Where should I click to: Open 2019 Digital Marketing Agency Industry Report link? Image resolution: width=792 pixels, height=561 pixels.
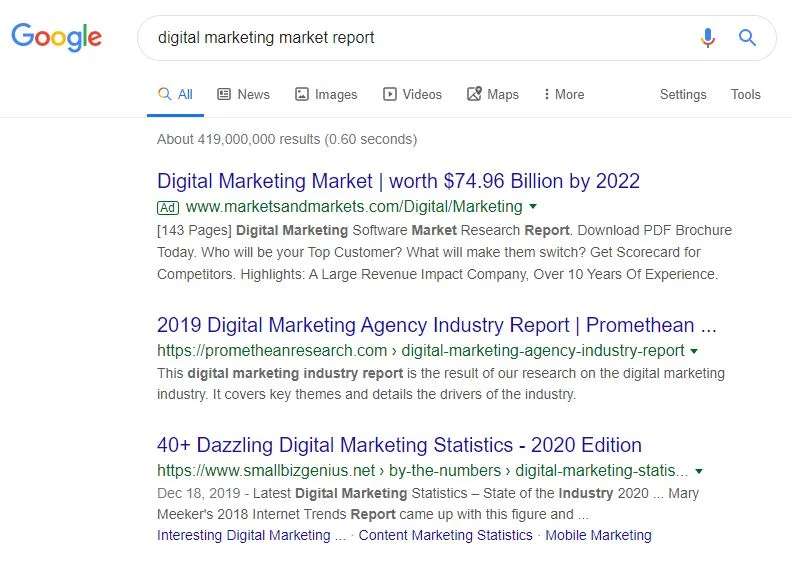(x=437, y=325)
